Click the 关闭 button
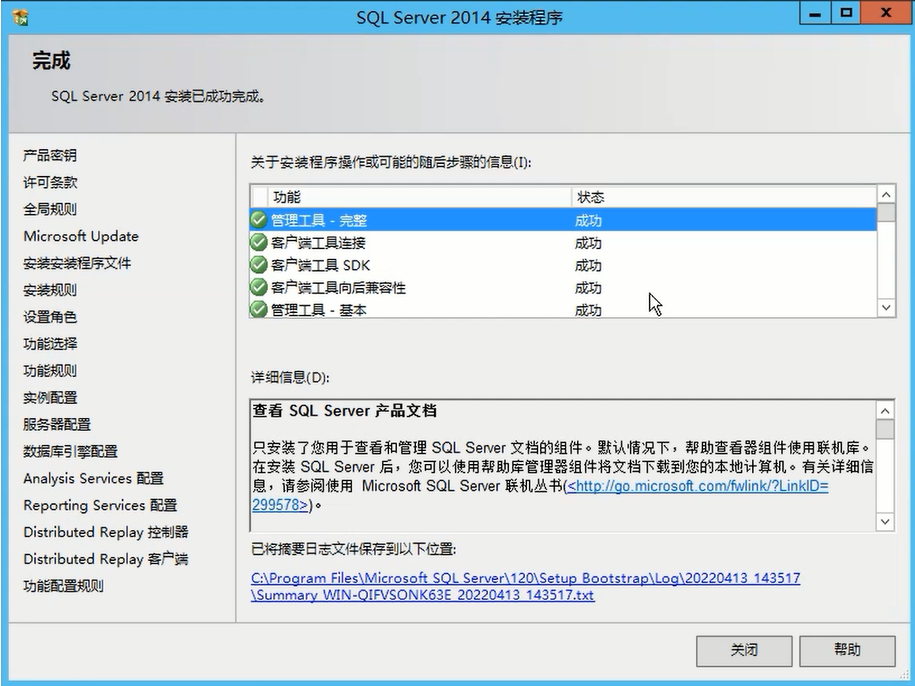Viewport: 915px width, 686px height. click(744, 650)
